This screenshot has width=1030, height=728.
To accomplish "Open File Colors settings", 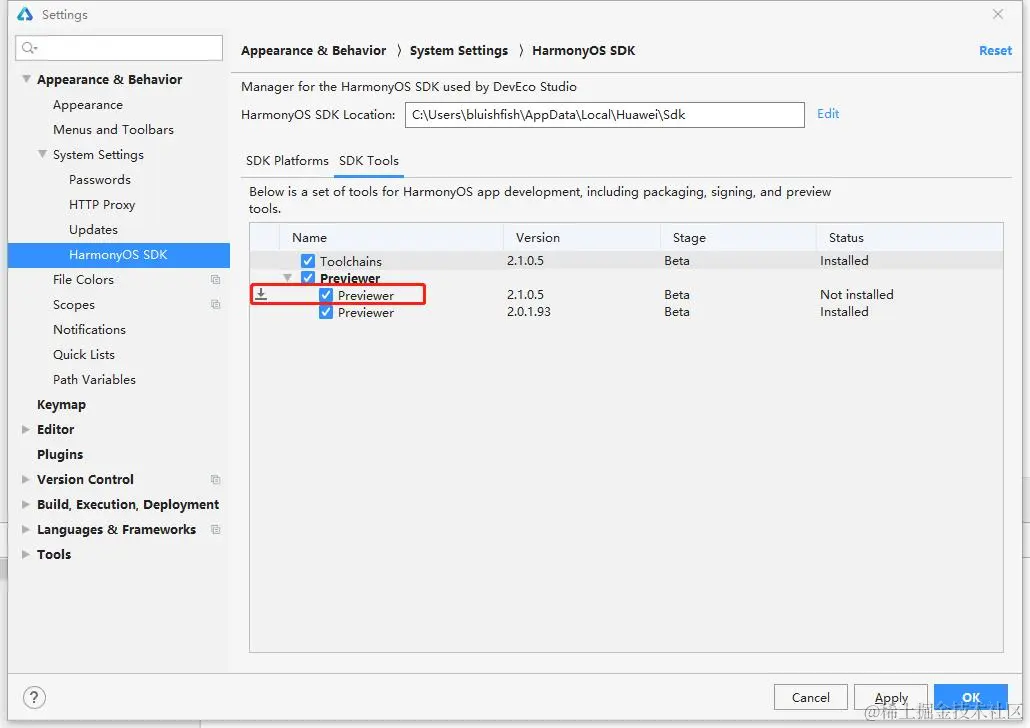I will tap(83, 279).
